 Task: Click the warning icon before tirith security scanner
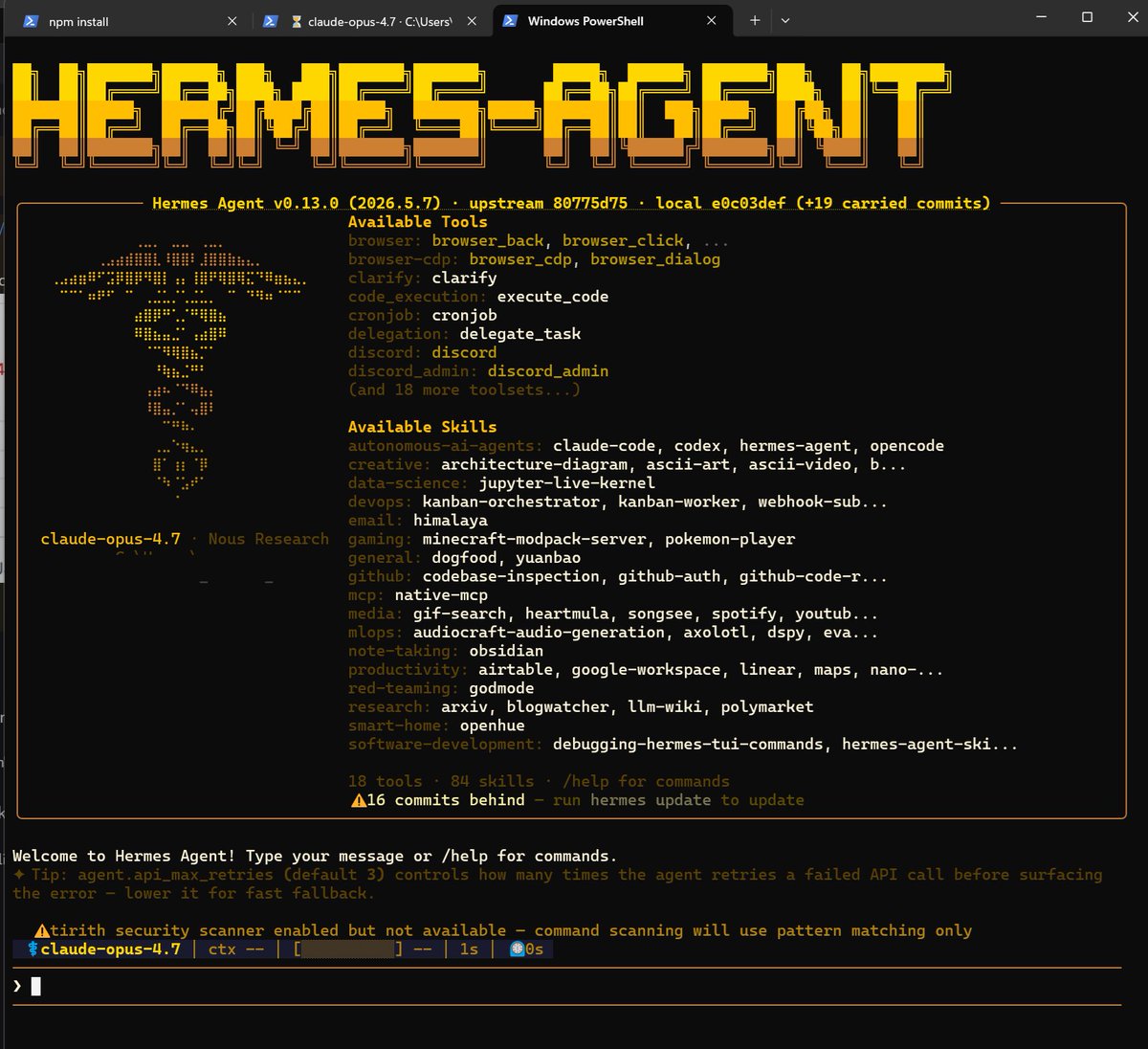point(42,930)
